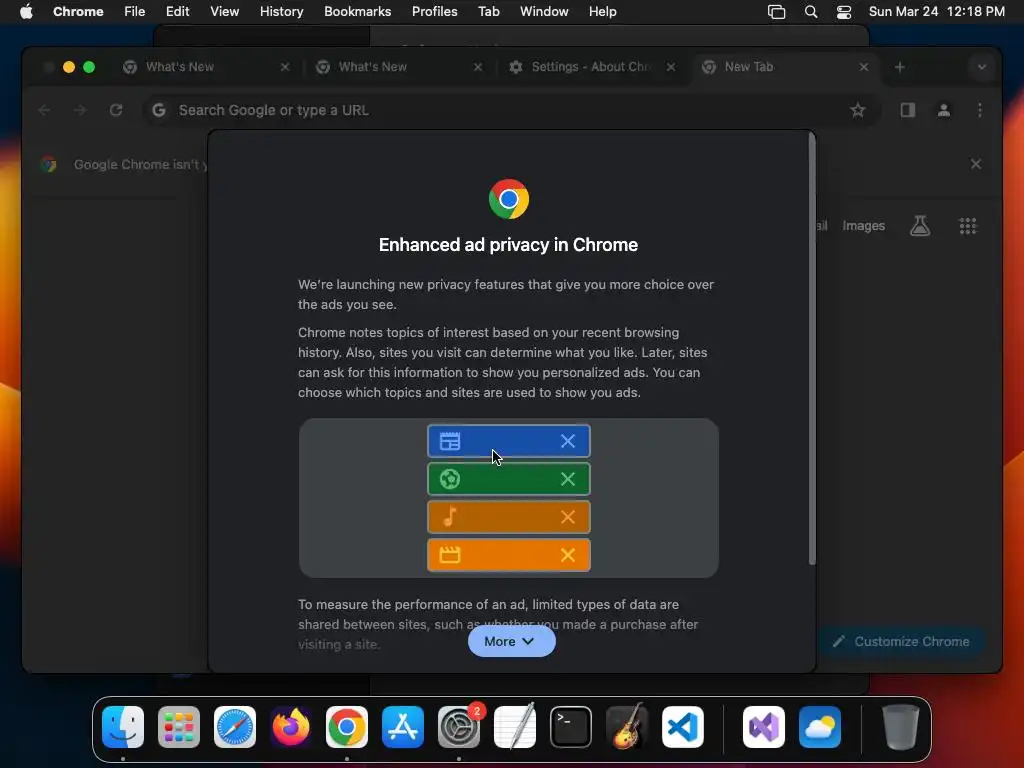Remove the music note topic card
1024x768 pixels.
point(568,517)
